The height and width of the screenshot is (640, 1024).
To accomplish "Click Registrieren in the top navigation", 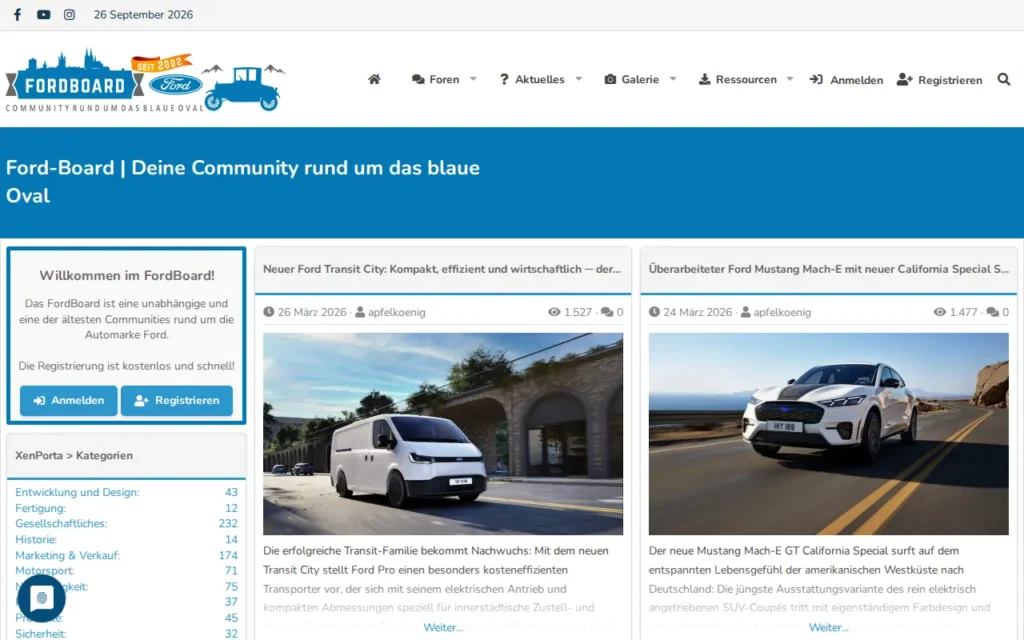I will [940, 80].
